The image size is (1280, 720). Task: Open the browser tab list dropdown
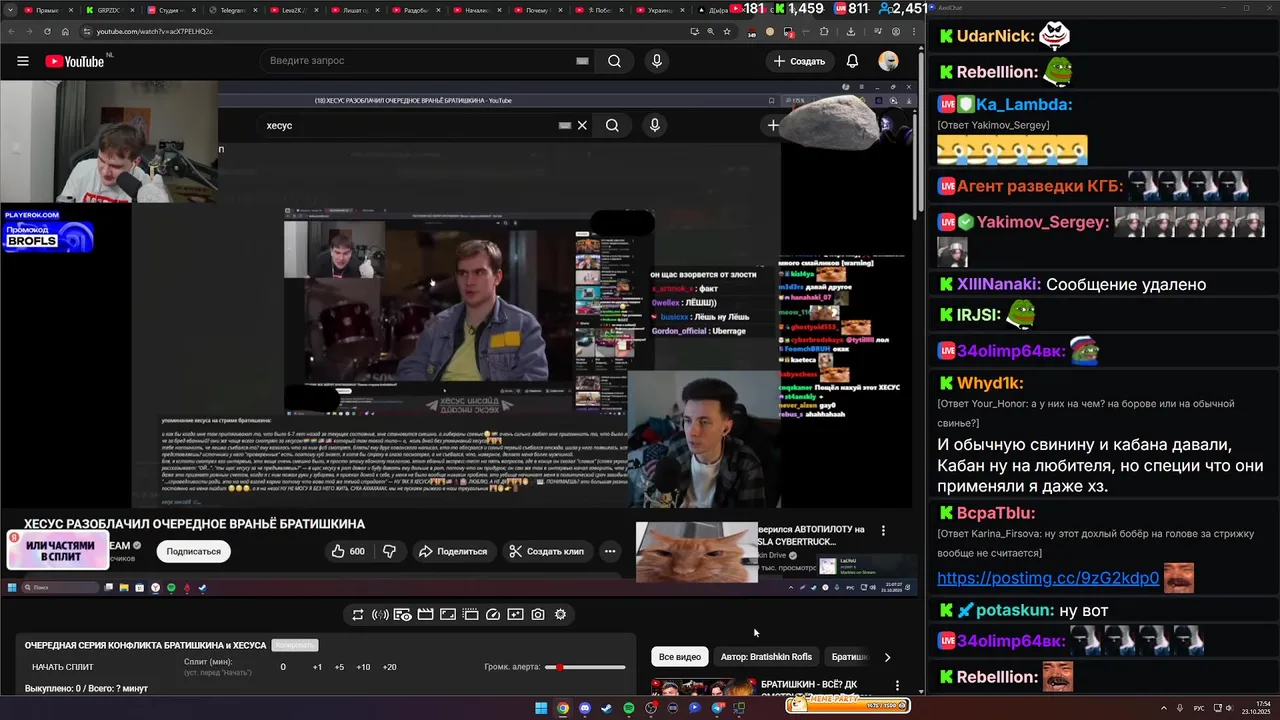[9, 9]
